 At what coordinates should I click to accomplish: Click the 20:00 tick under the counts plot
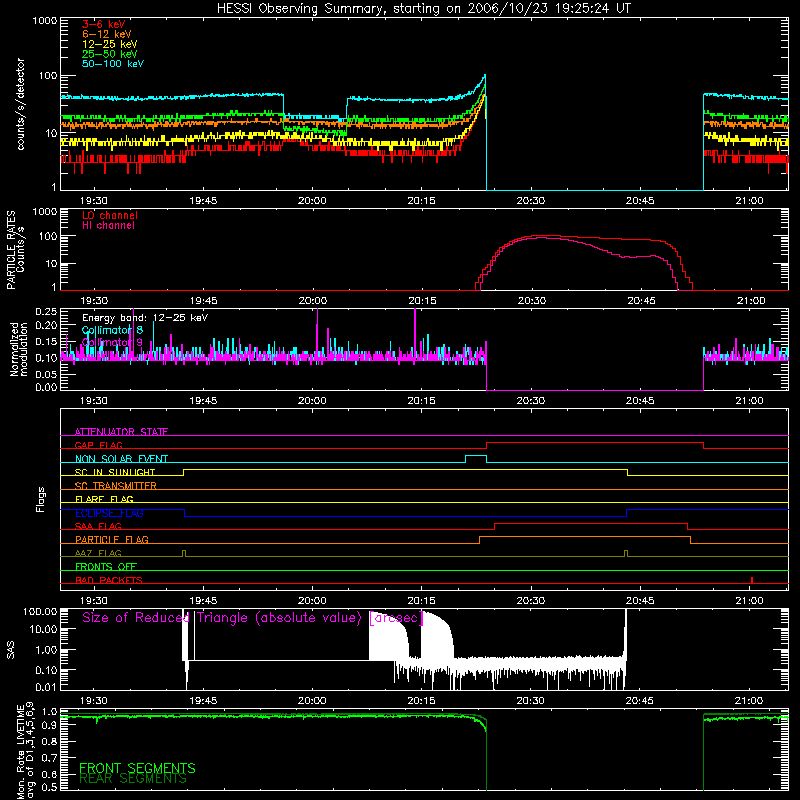point(312,201)
